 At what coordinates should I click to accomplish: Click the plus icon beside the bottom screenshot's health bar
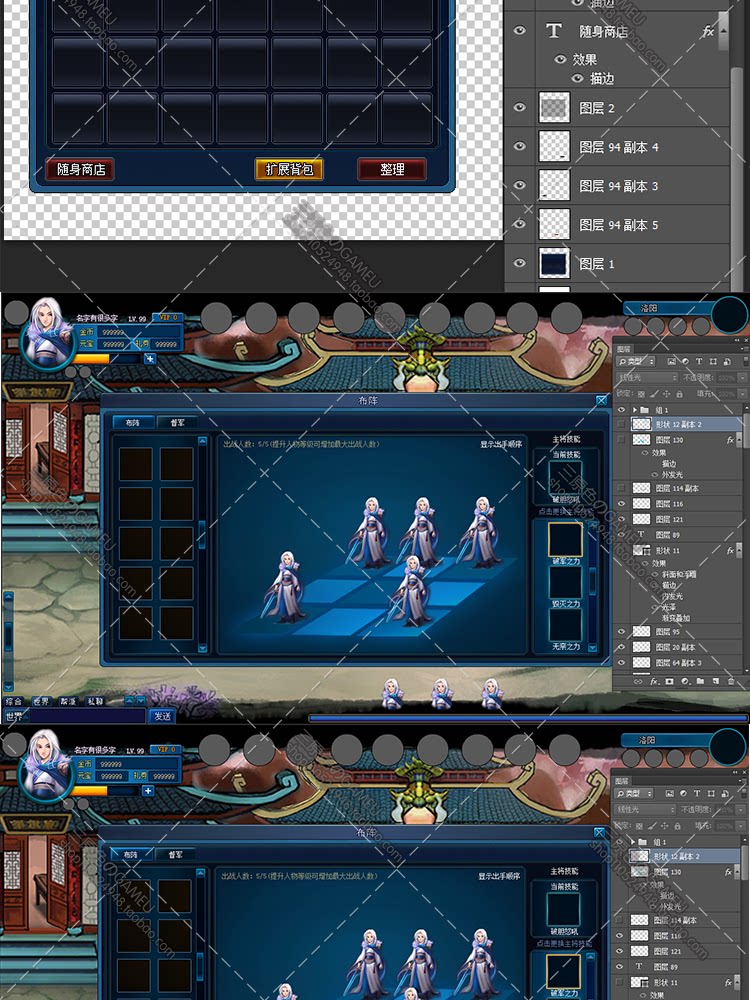click(148, 791)
